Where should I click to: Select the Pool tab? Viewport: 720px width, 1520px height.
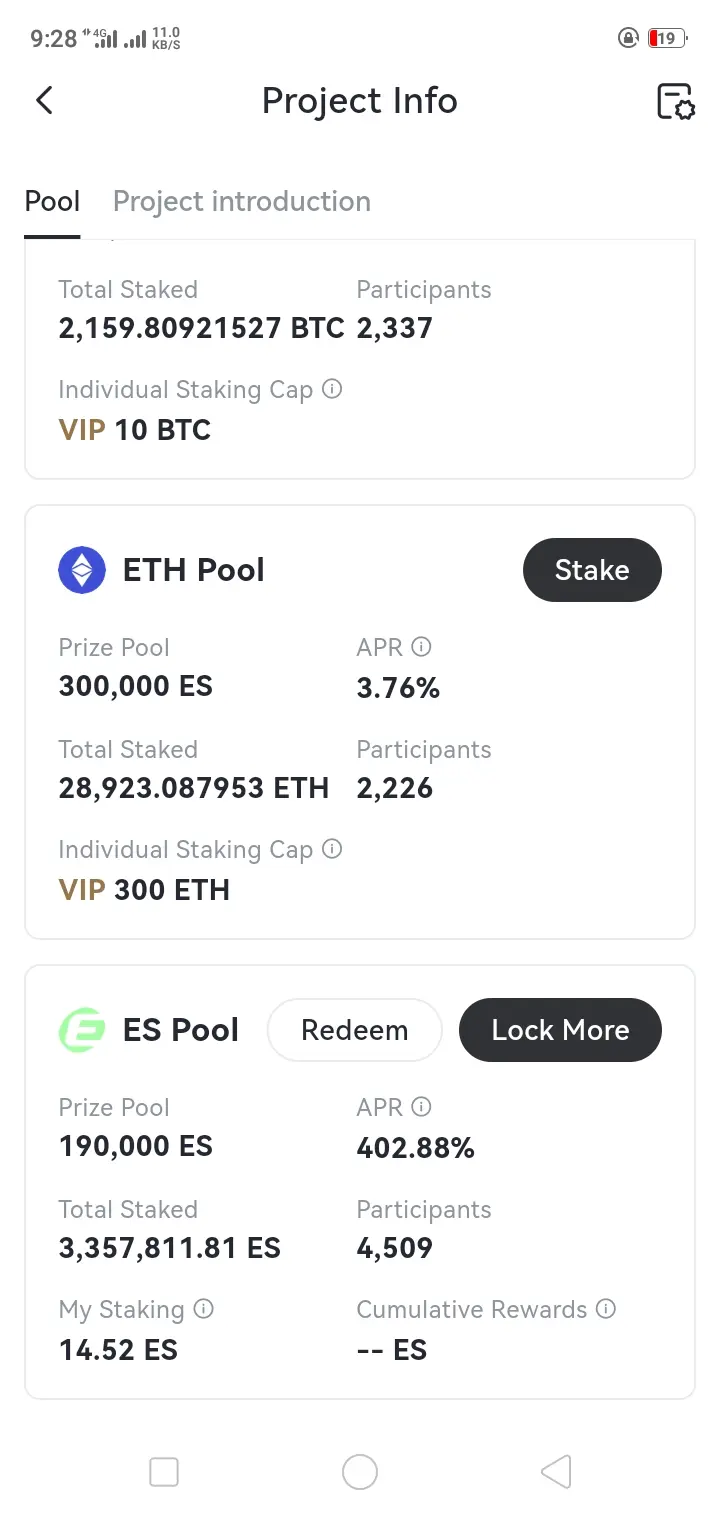(52, 201)
